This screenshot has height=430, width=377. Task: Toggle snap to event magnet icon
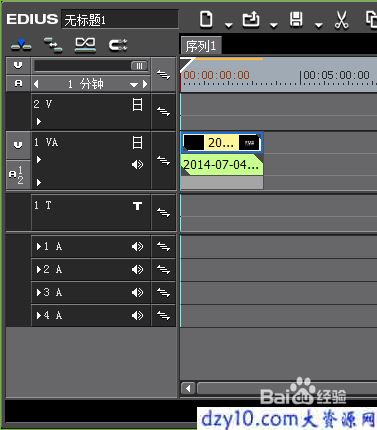tap(118, 45)
